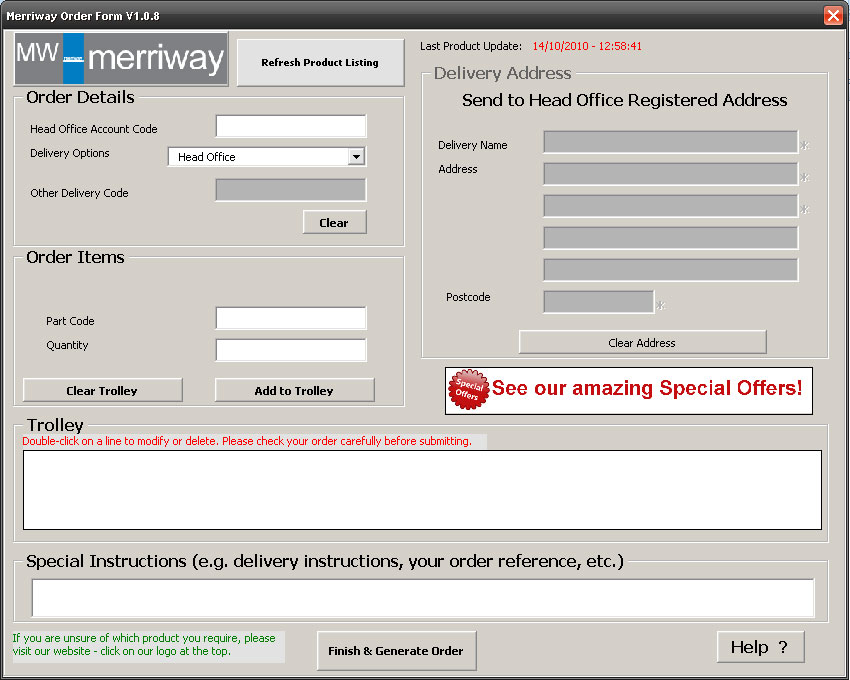
Task: Refresh the product listing
Action: (x=320, y=62)
